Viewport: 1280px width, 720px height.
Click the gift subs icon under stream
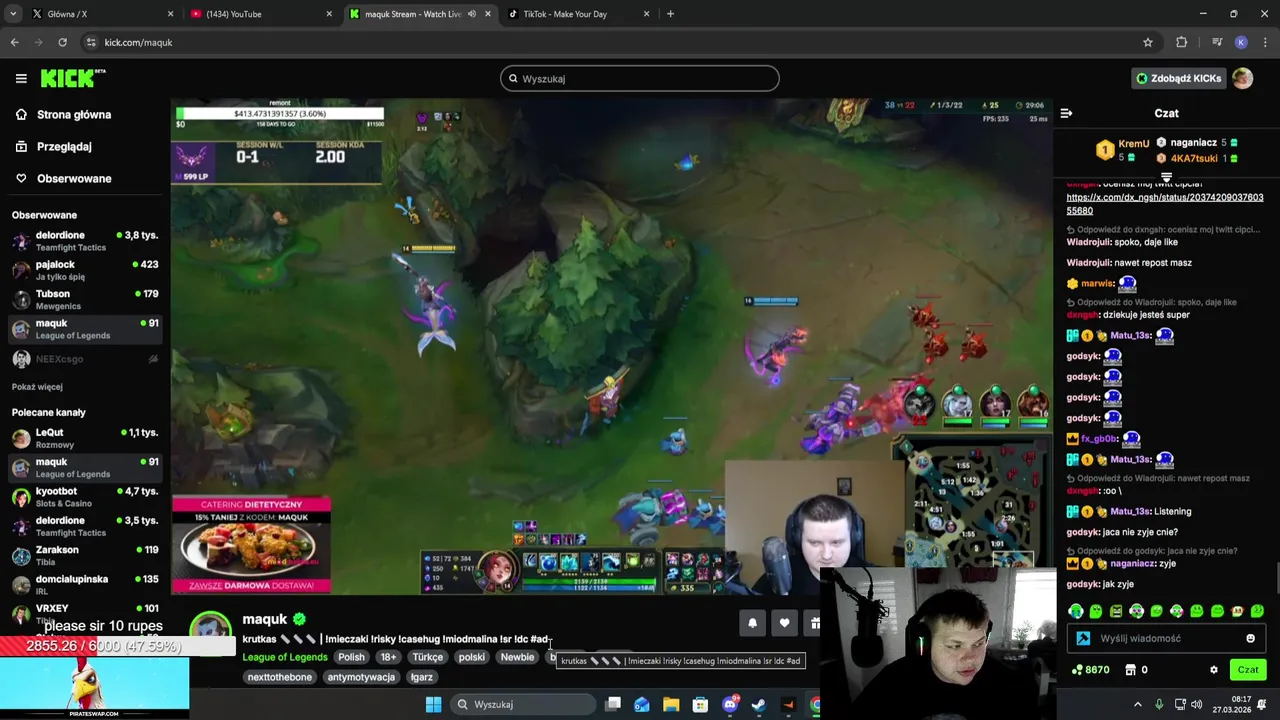(x=815, y=623)
